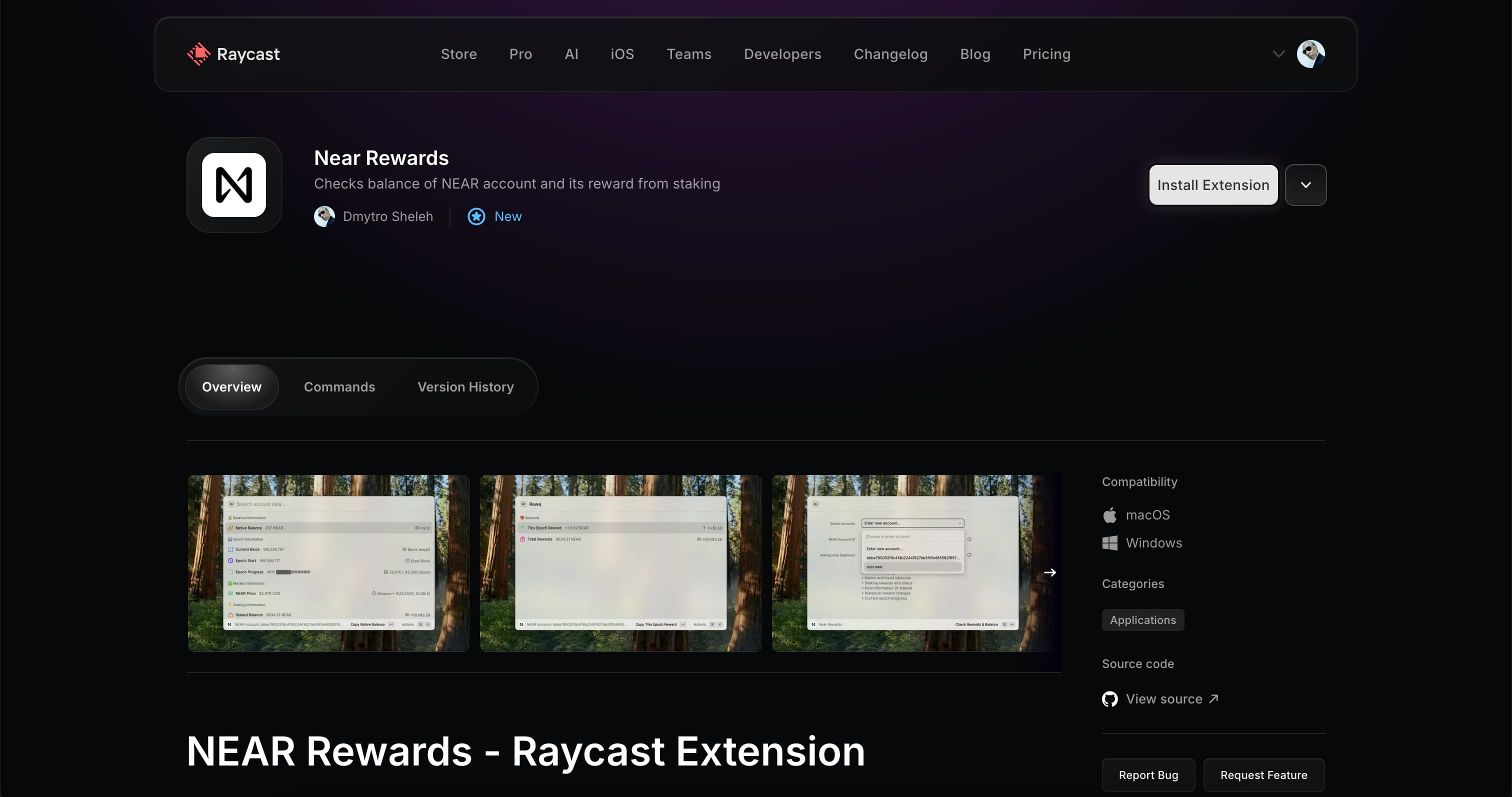Select the NEAR Rewards extension icon
1512x797 pixels.
coord(233,185)
